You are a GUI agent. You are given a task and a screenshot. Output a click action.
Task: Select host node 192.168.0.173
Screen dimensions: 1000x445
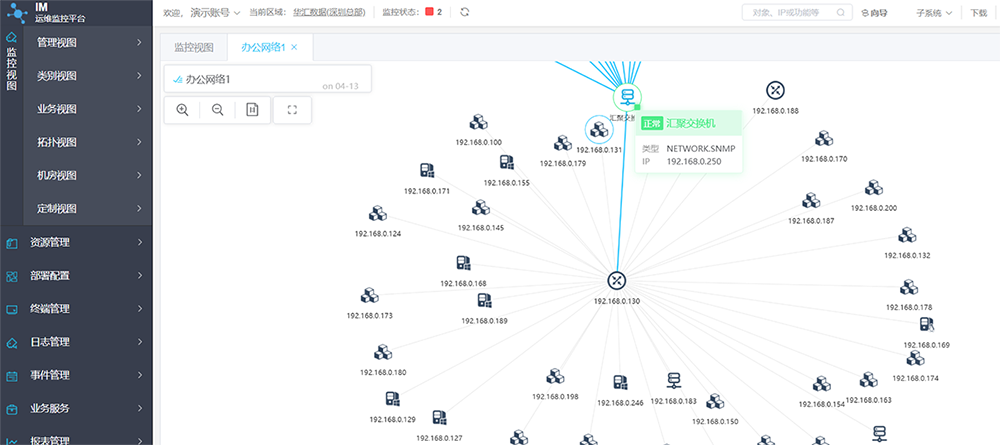click(370, 296)
